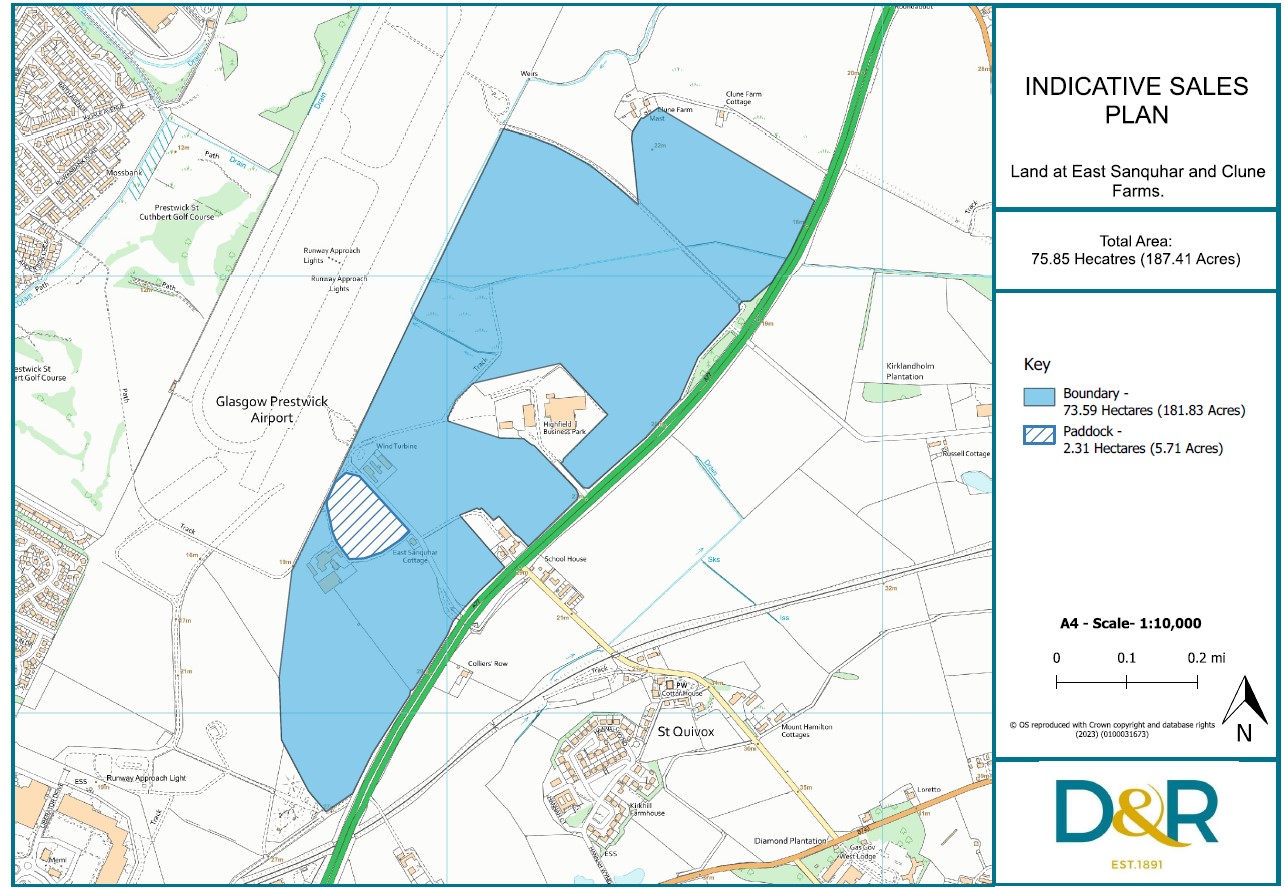Click "Land at East Sanquhar and Clune Farms."
The image size is (1285, 889).
click(1137, 181)
